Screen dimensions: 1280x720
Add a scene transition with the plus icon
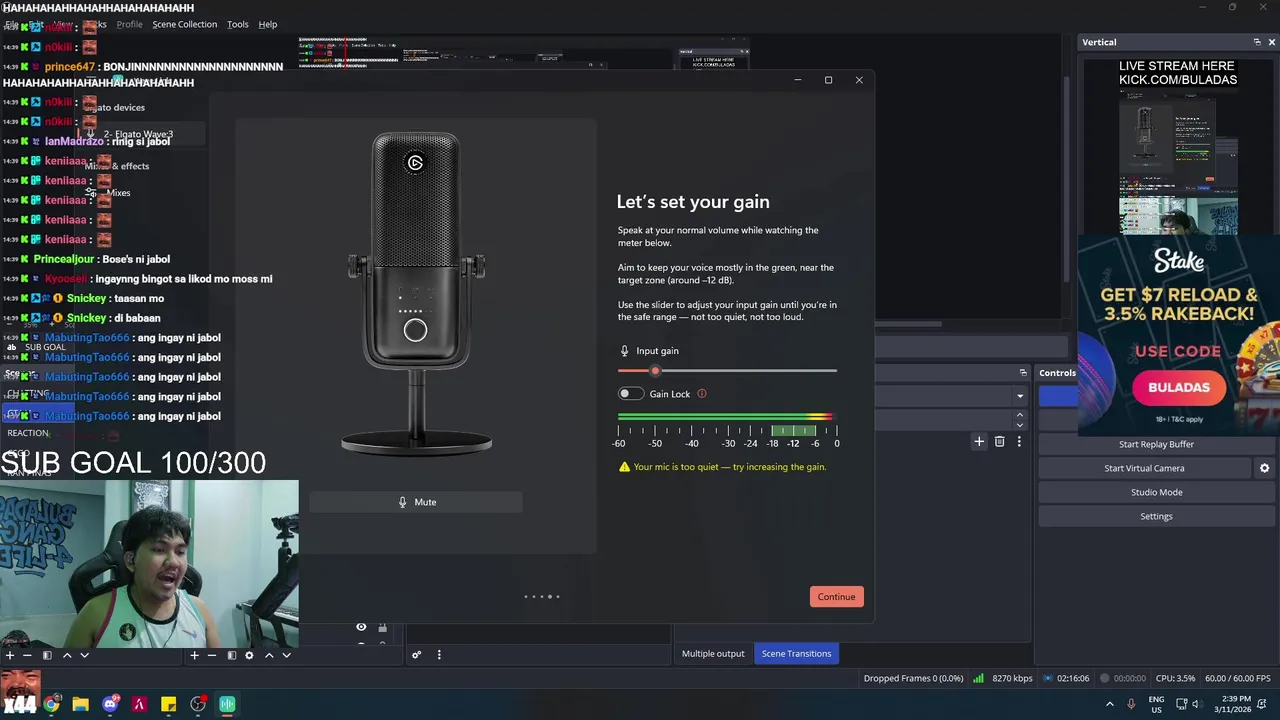[979, 441]
